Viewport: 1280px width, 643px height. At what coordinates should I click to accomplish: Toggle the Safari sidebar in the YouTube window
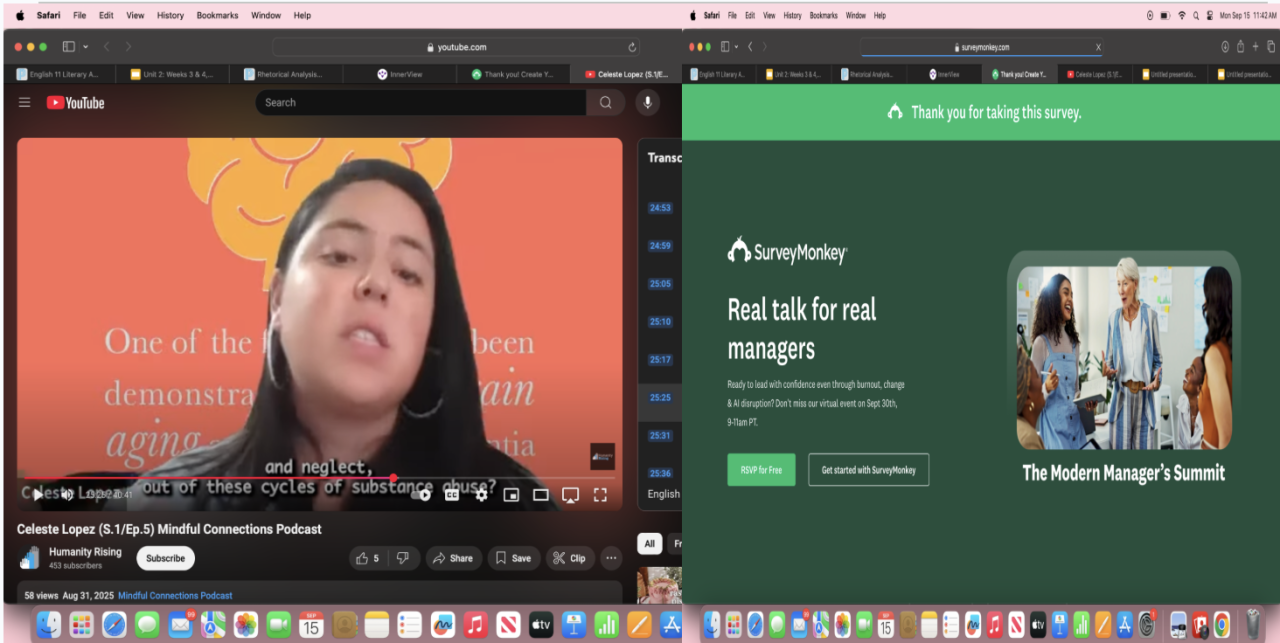(69, 47)
